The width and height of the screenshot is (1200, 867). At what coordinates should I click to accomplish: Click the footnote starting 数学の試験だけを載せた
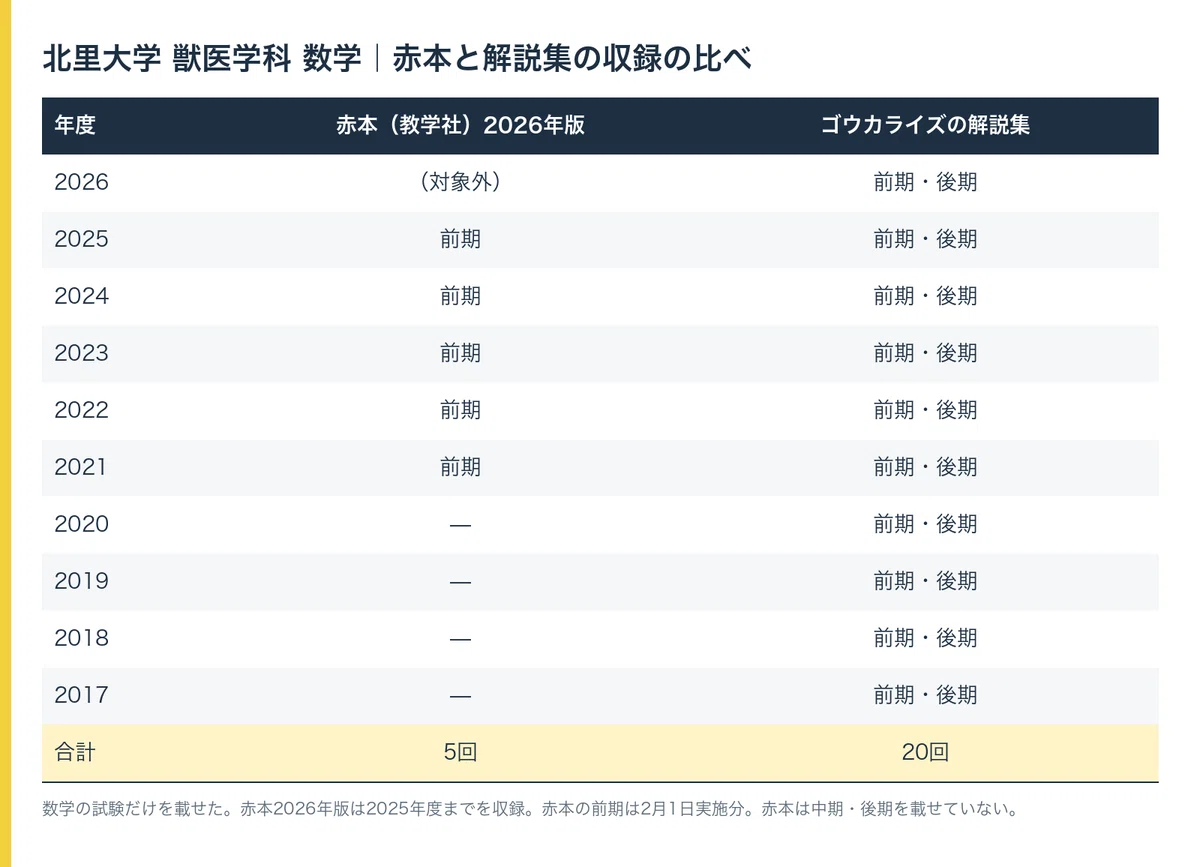tap(531, 808)
